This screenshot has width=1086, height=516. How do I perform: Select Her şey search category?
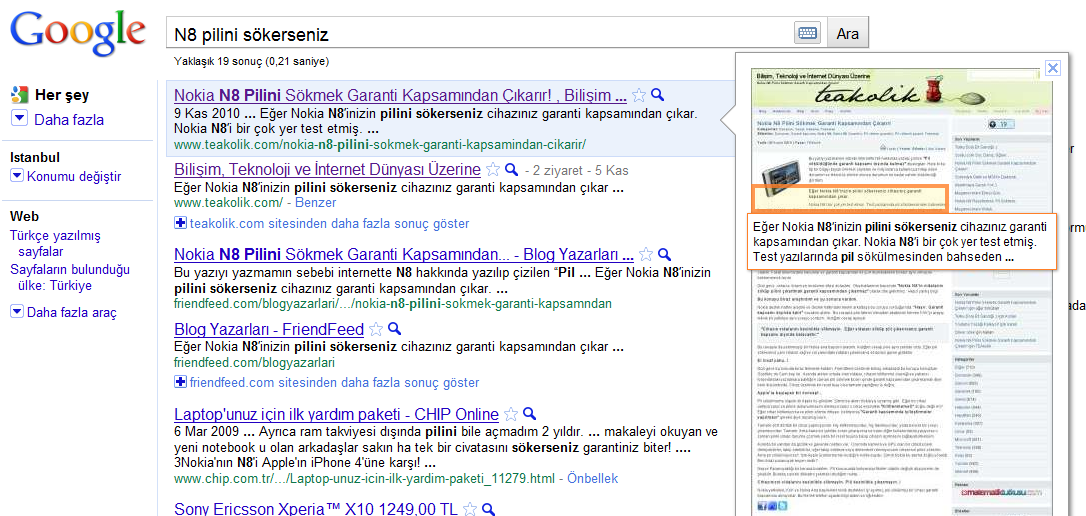click(62, 96)
